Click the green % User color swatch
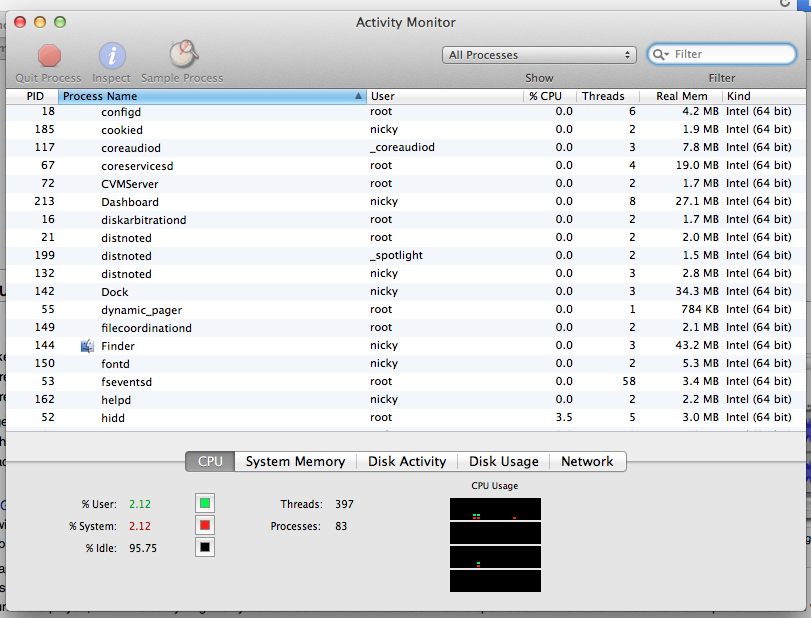 (x=205, y=503)
